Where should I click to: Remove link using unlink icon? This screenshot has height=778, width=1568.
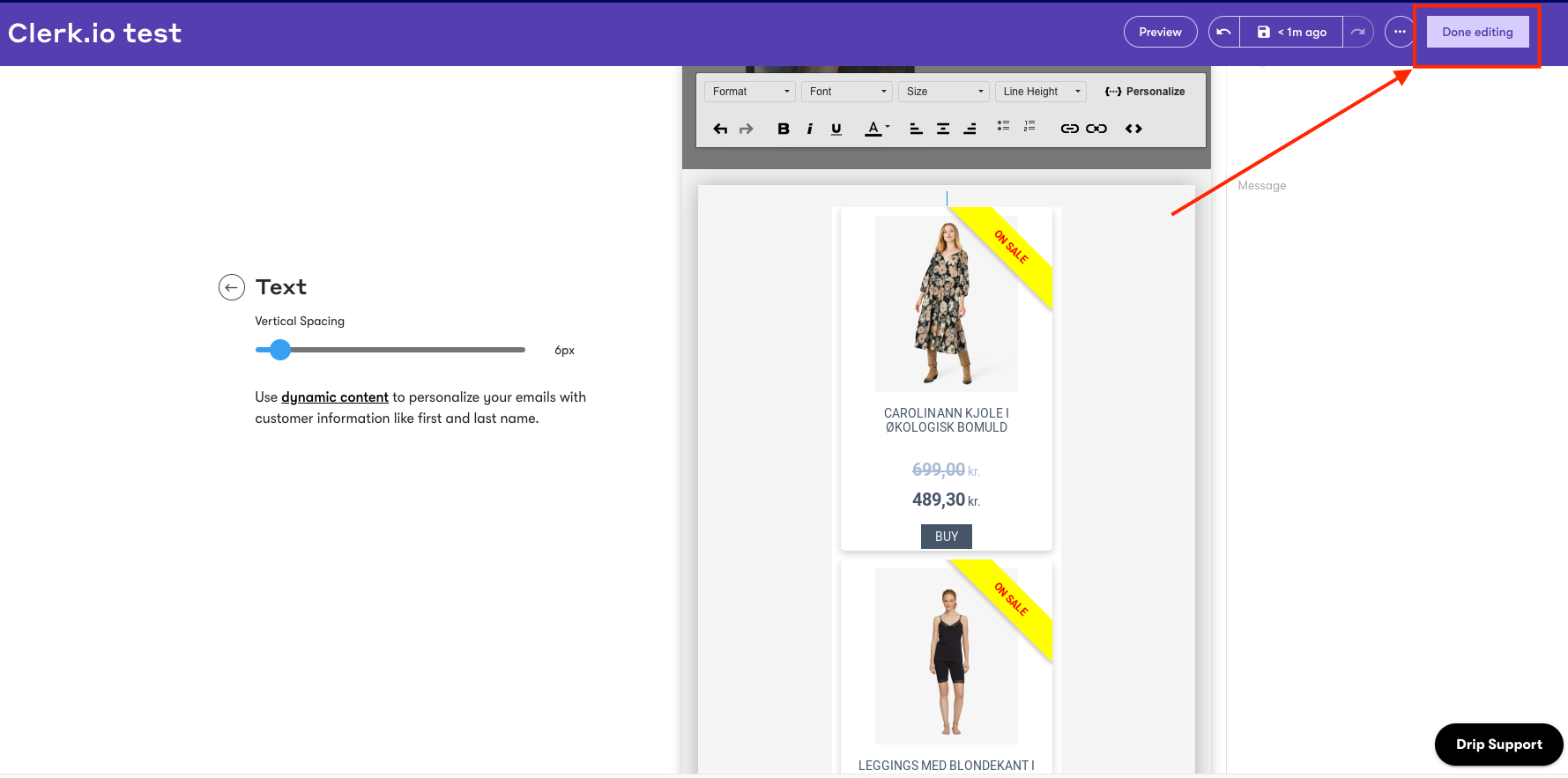1096,129
